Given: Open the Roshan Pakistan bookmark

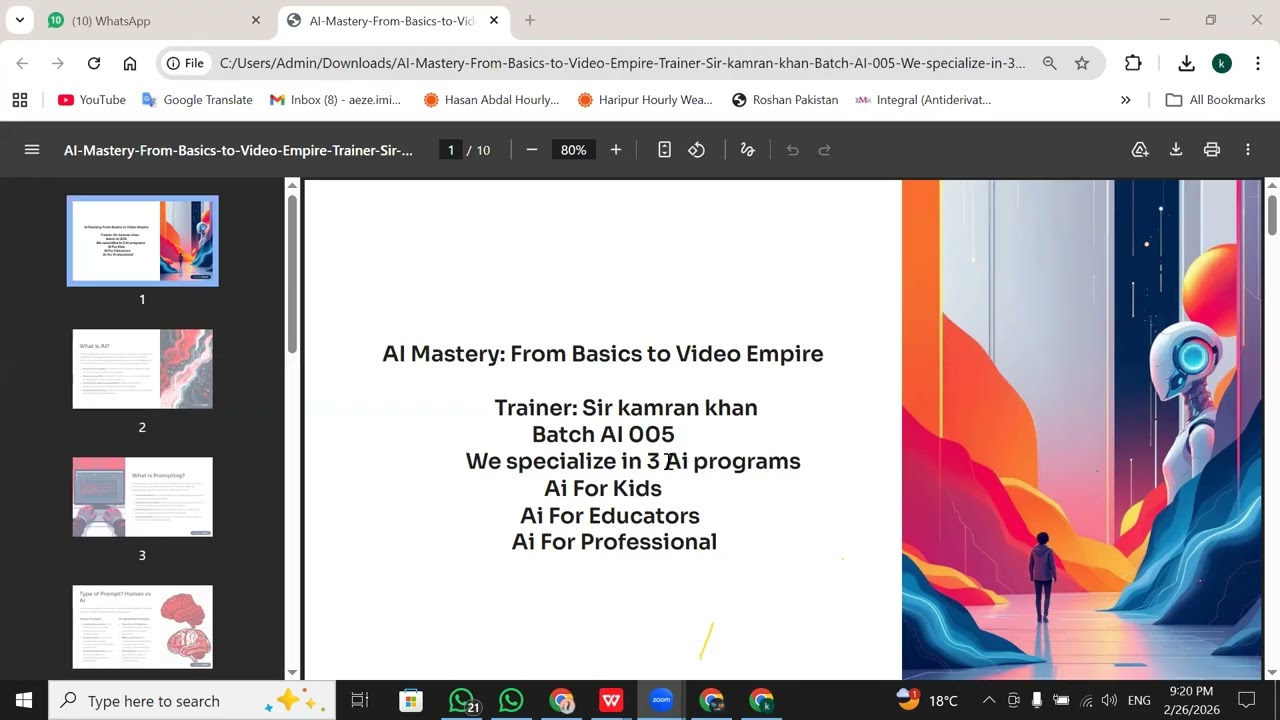Looking at the screenshot, I should (x=785, y=100).
